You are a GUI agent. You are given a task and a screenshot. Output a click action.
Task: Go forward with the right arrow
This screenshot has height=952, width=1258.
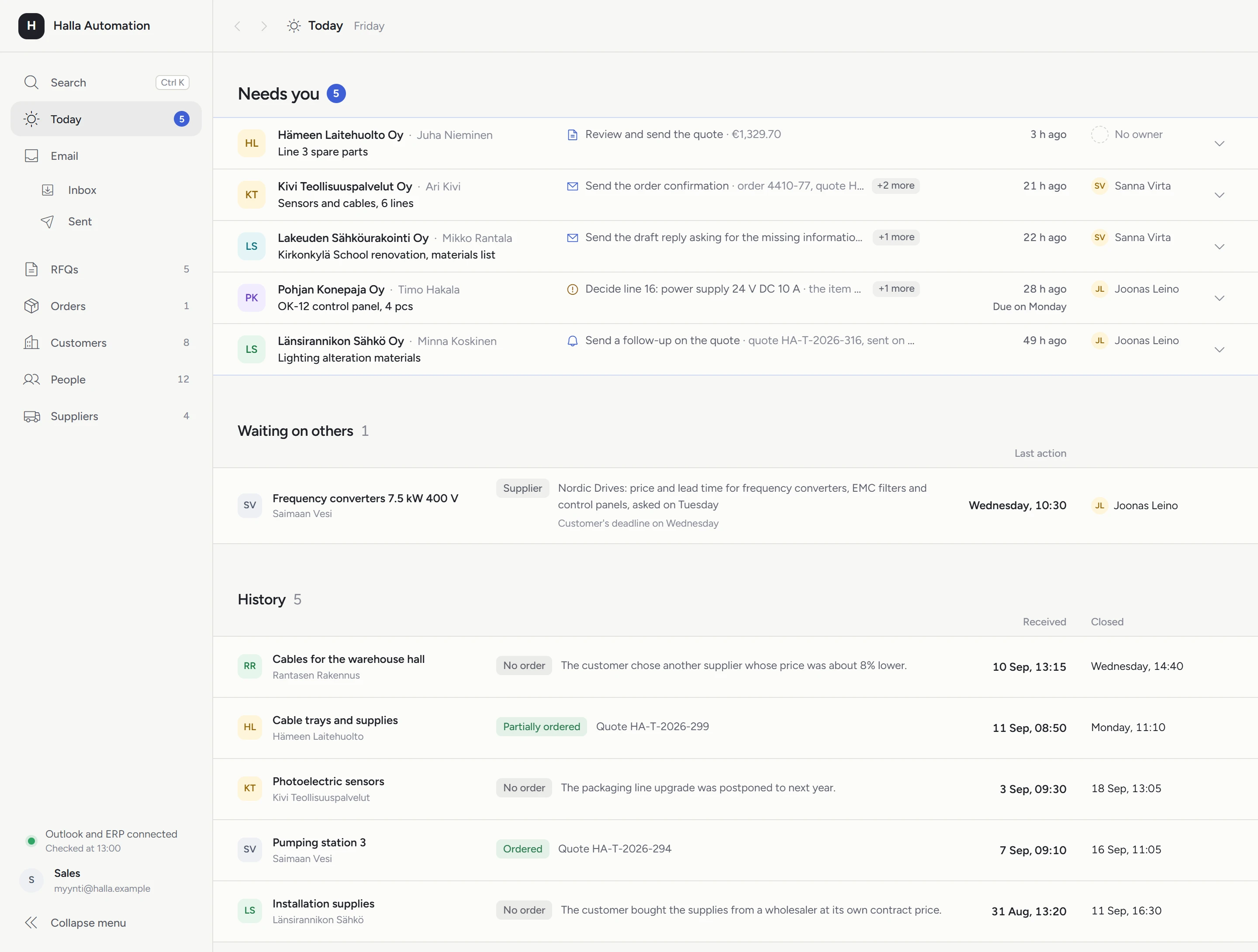point(263,26)
